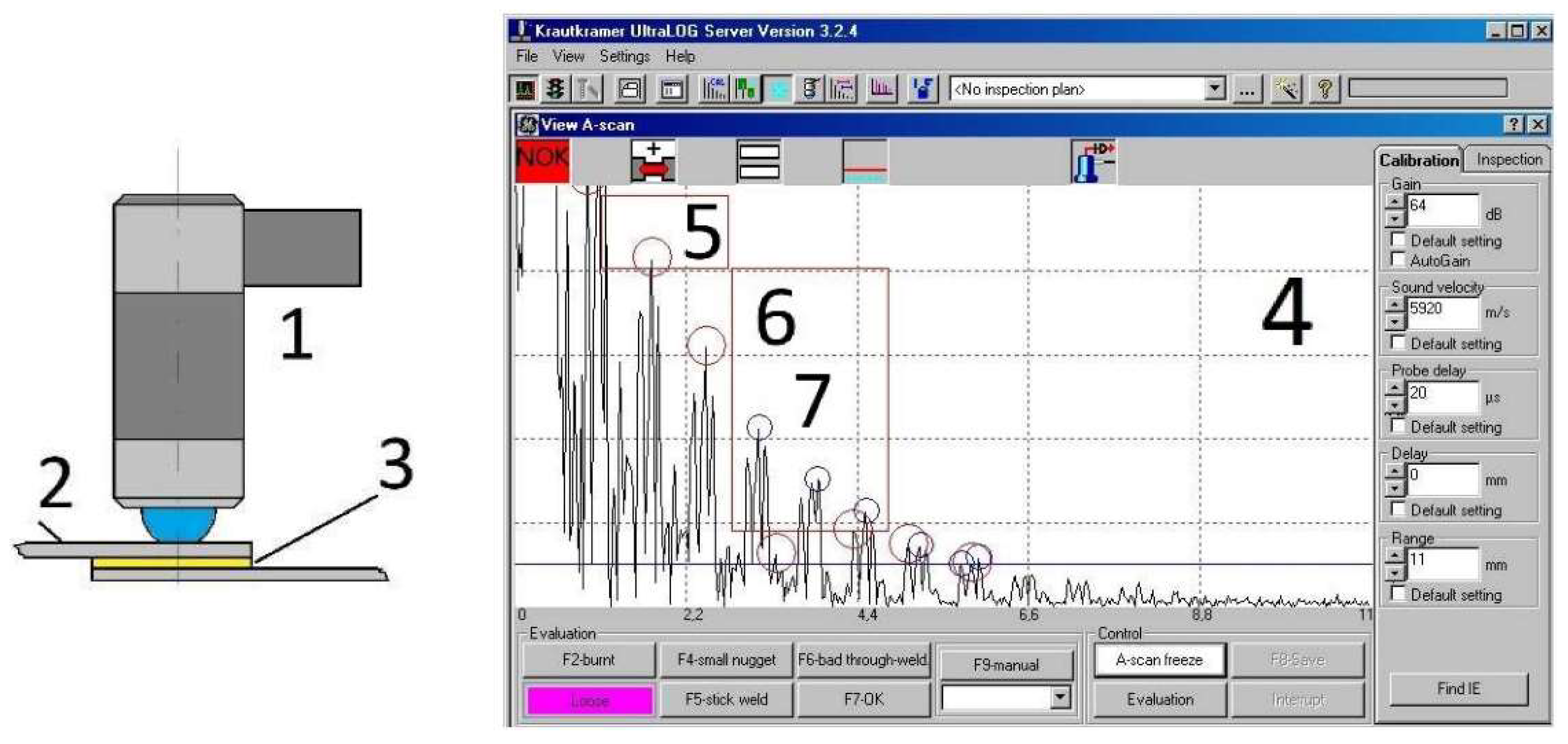Screen dimensions: 1568x744
Task: Click the A-scan monitor icon in toolbar
Action: pos(525,90)
